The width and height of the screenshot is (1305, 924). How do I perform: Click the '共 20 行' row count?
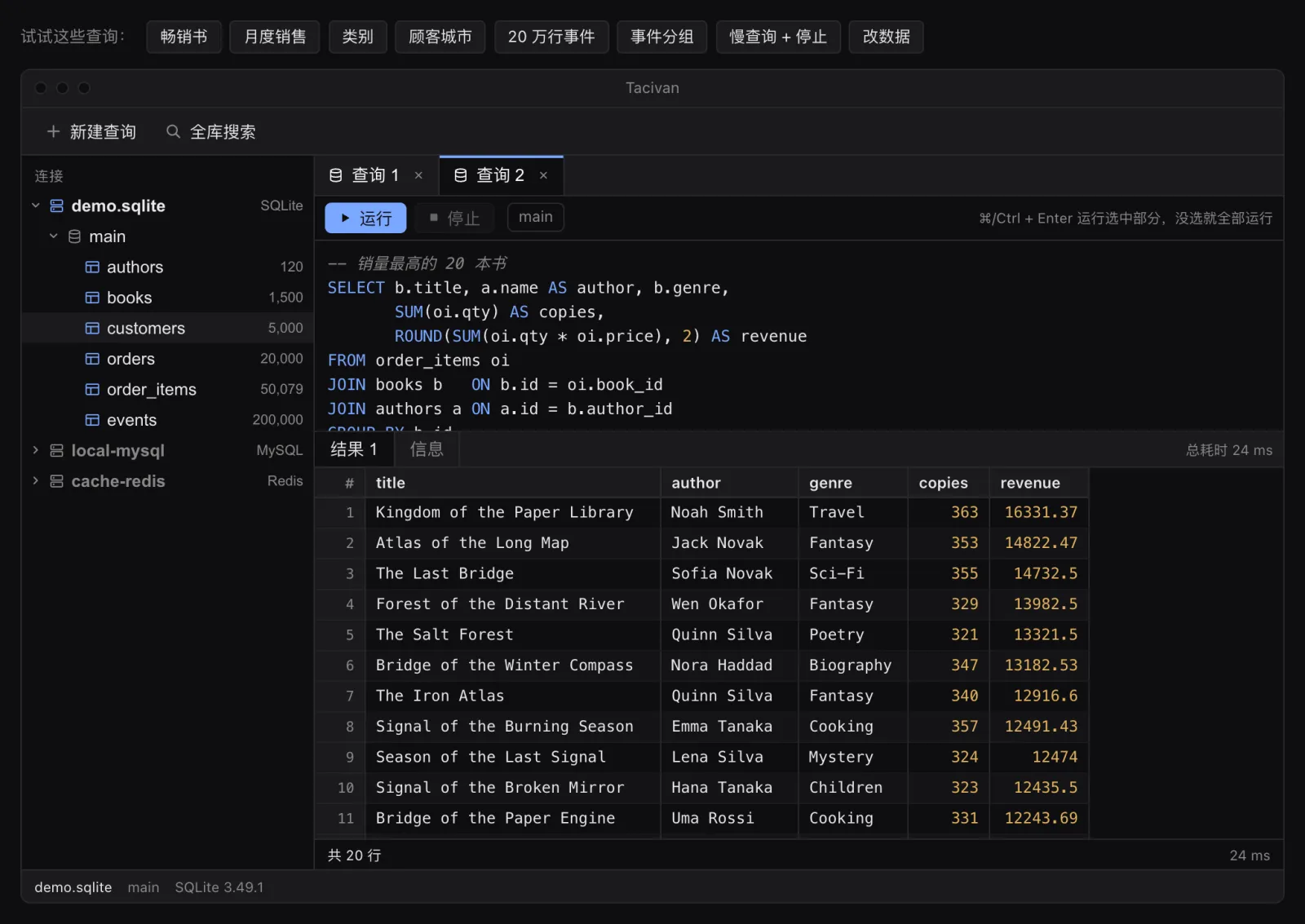click(354, 855)
